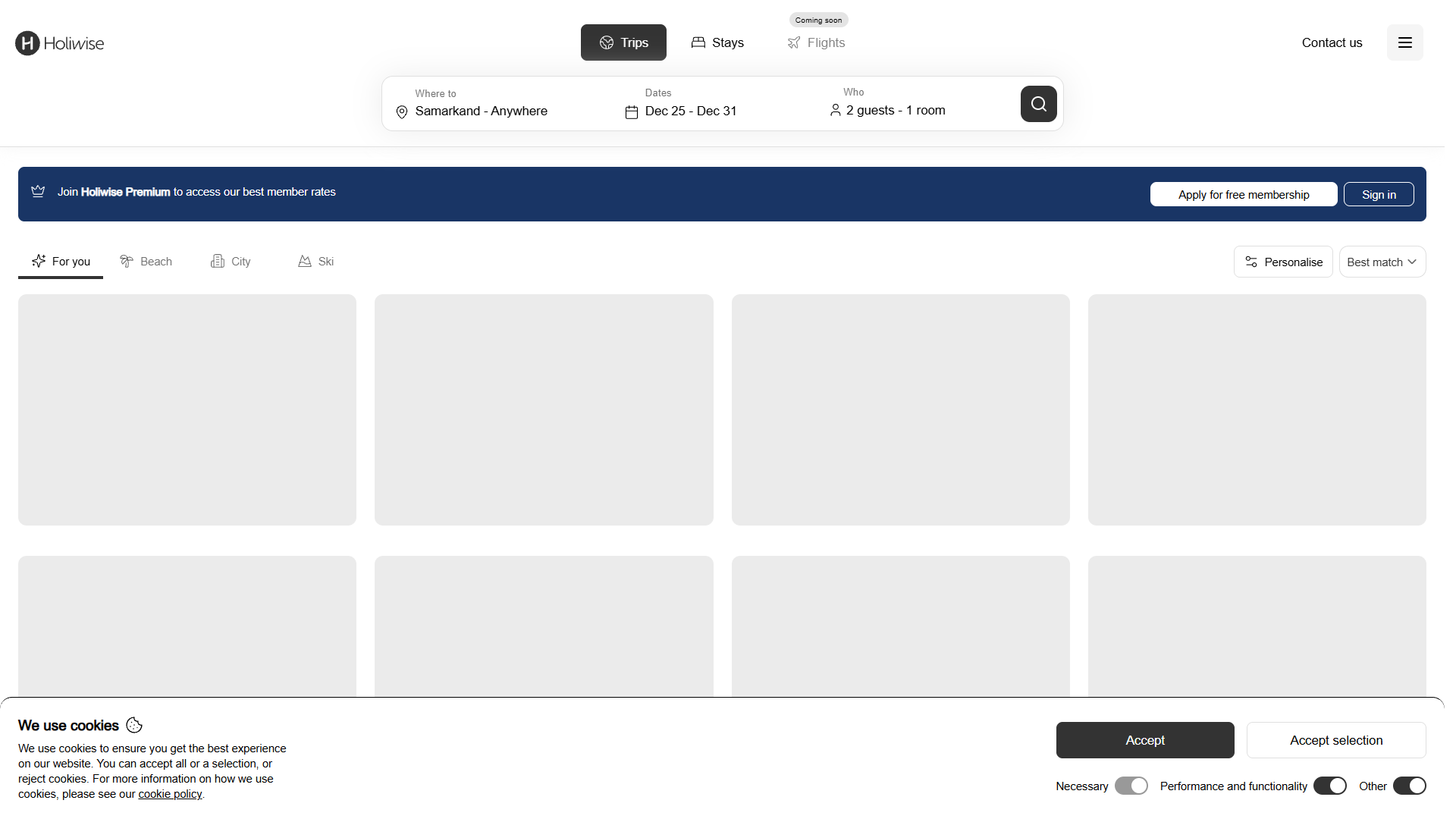
Task: Click the cookie icon beside heading
Action: click(x=134, y=725)
